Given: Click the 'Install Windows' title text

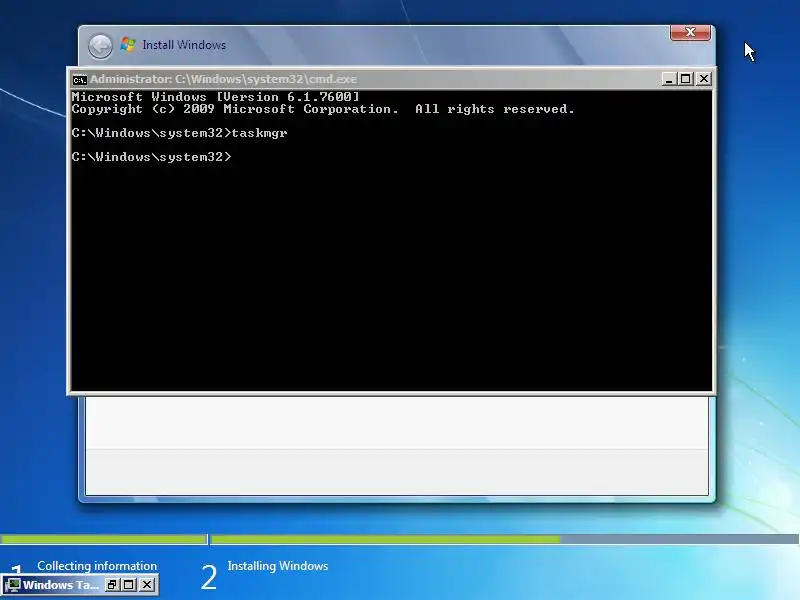Looking at the screenshot, I should click(x=184, y=45).
